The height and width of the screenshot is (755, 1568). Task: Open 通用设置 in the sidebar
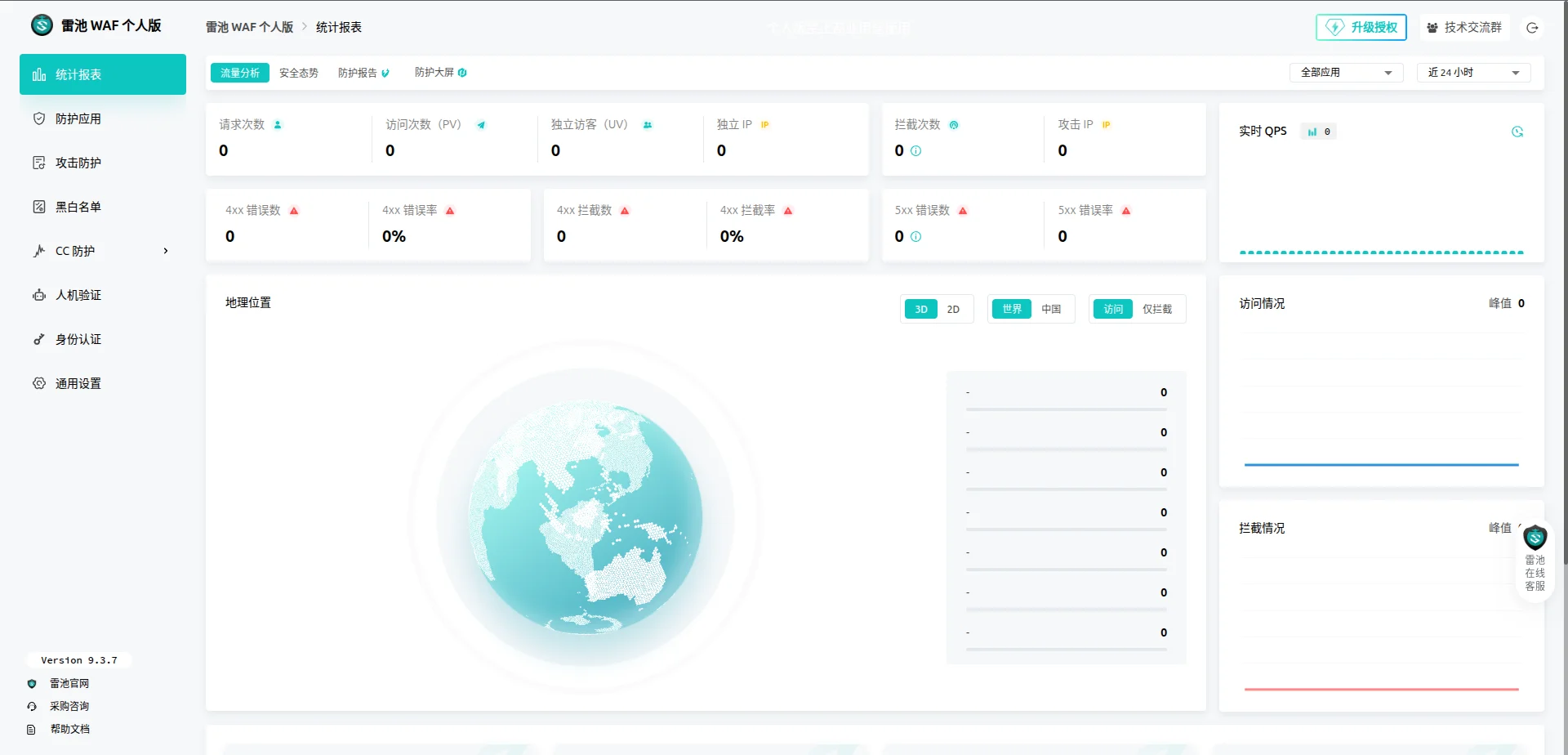click(103, 383)
